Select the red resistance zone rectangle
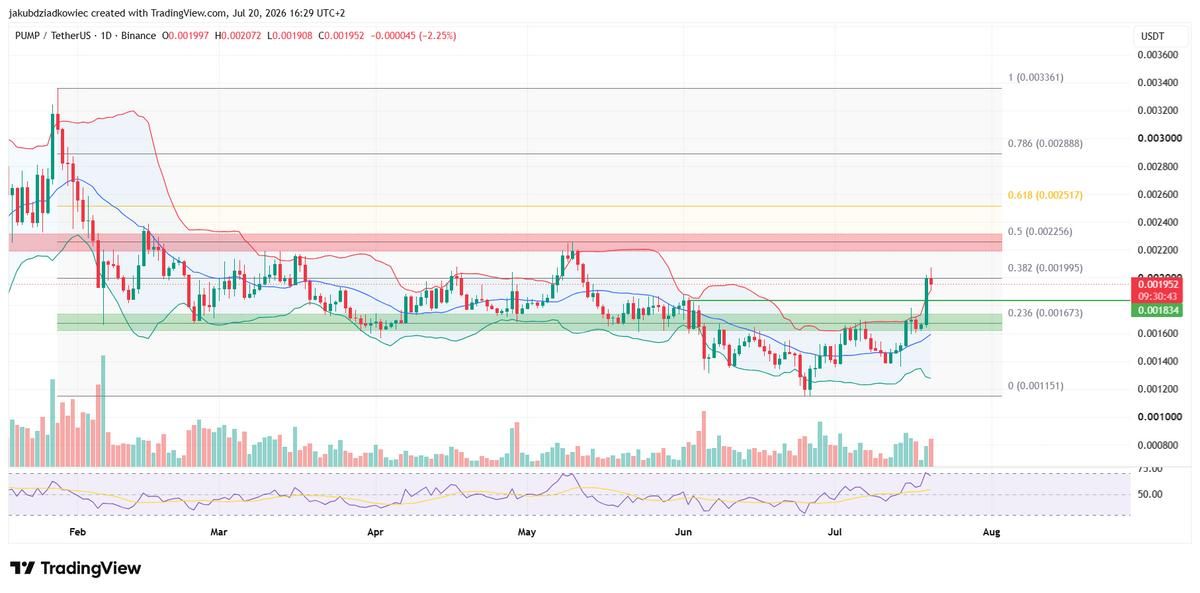 pyautogui.click(x=506, y=242)
